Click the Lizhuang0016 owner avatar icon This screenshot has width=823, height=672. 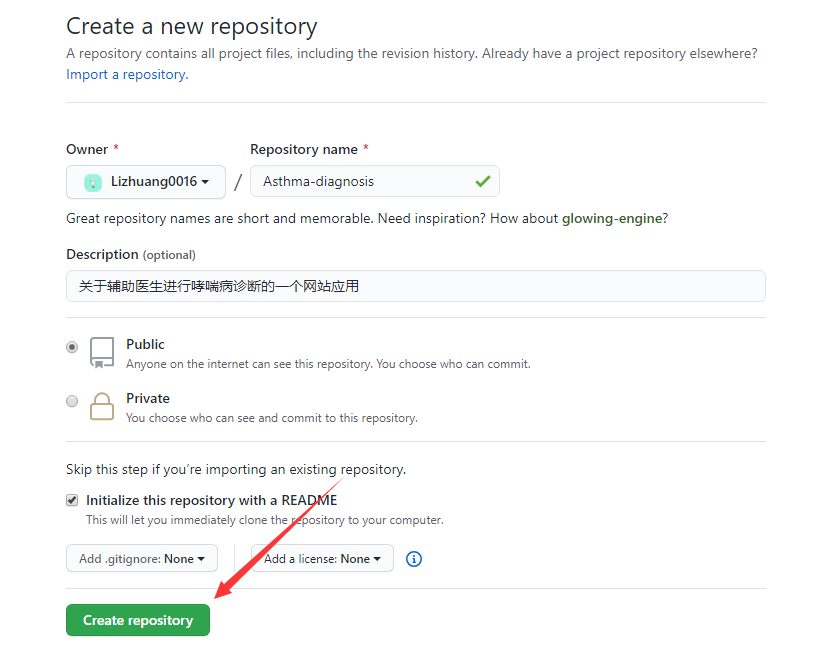click(x=93, y=182)
